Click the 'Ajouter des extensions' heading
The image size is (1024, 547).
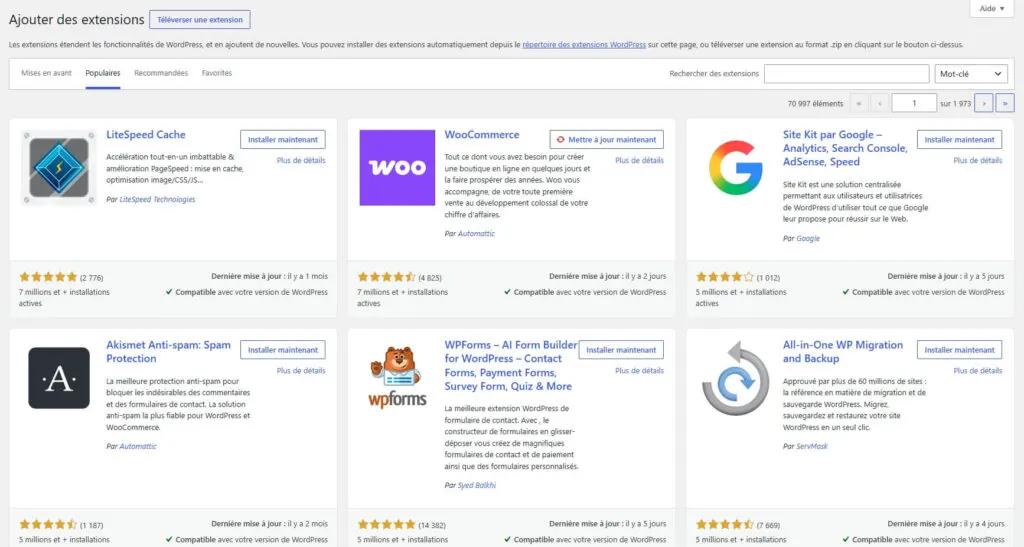[76, 20]
